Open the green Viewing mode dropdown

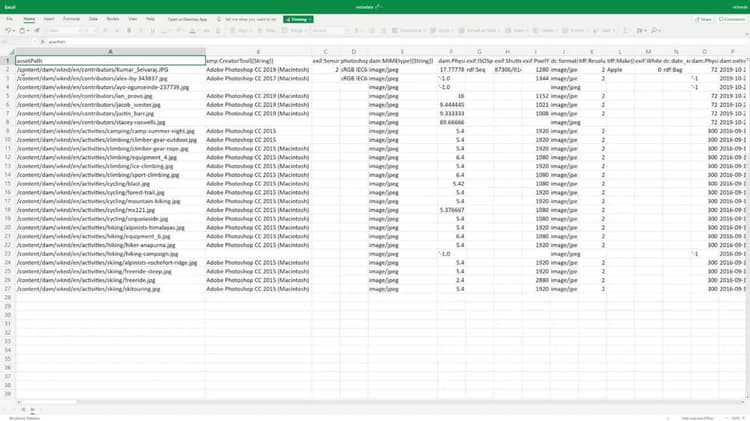[x=298, y=20]
